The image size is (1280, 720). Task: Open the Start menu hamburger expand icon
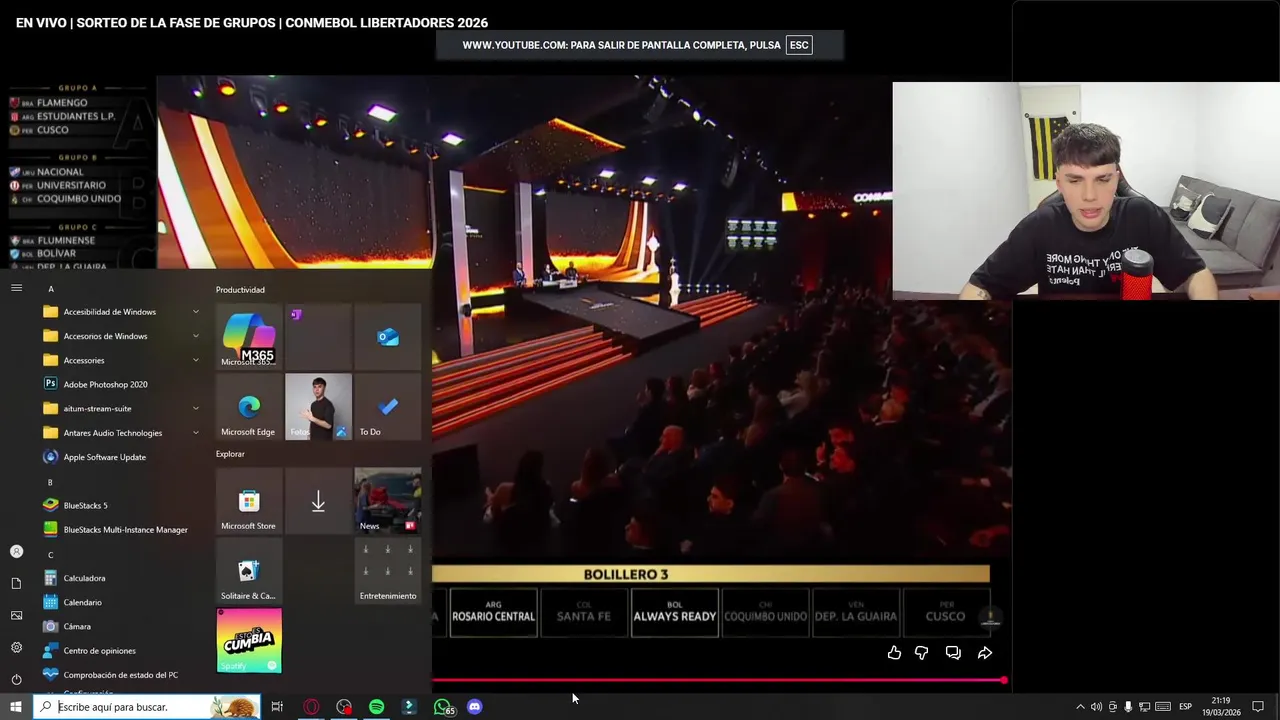pyautogui.click(x=16, y=288)
